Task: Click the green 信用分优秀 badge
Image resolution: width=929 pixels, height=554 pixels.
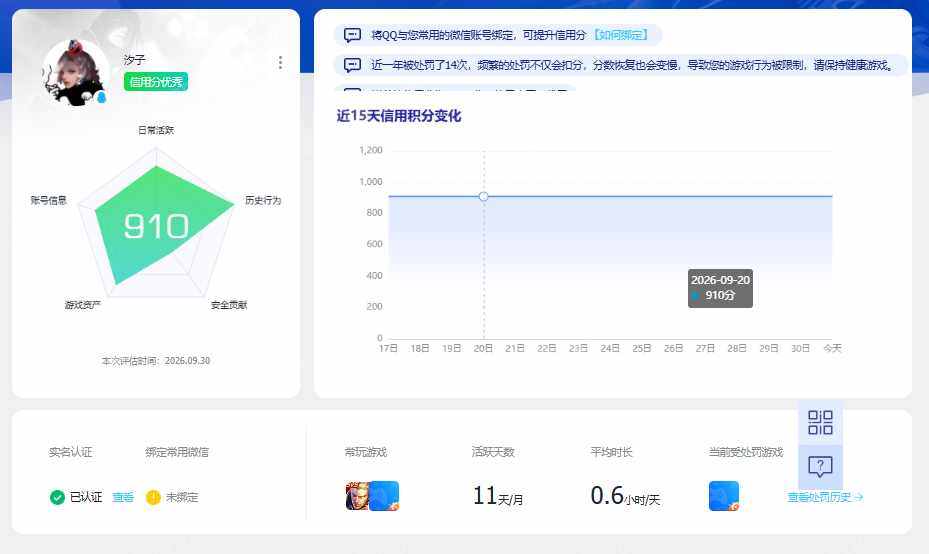Action: 156,82
